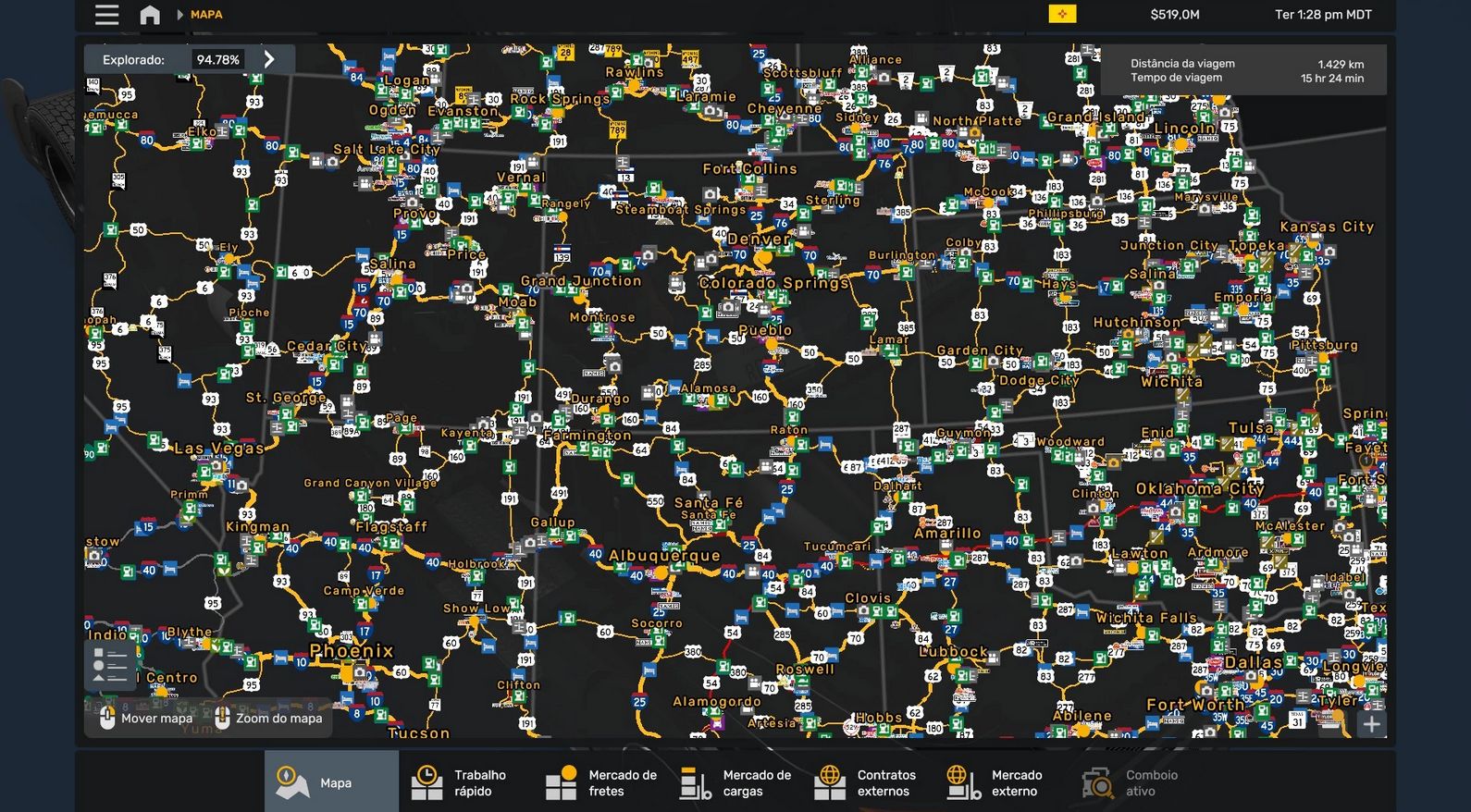Open the hamburger main menu
Viewport: 1471px width, 812px height.
107,15
